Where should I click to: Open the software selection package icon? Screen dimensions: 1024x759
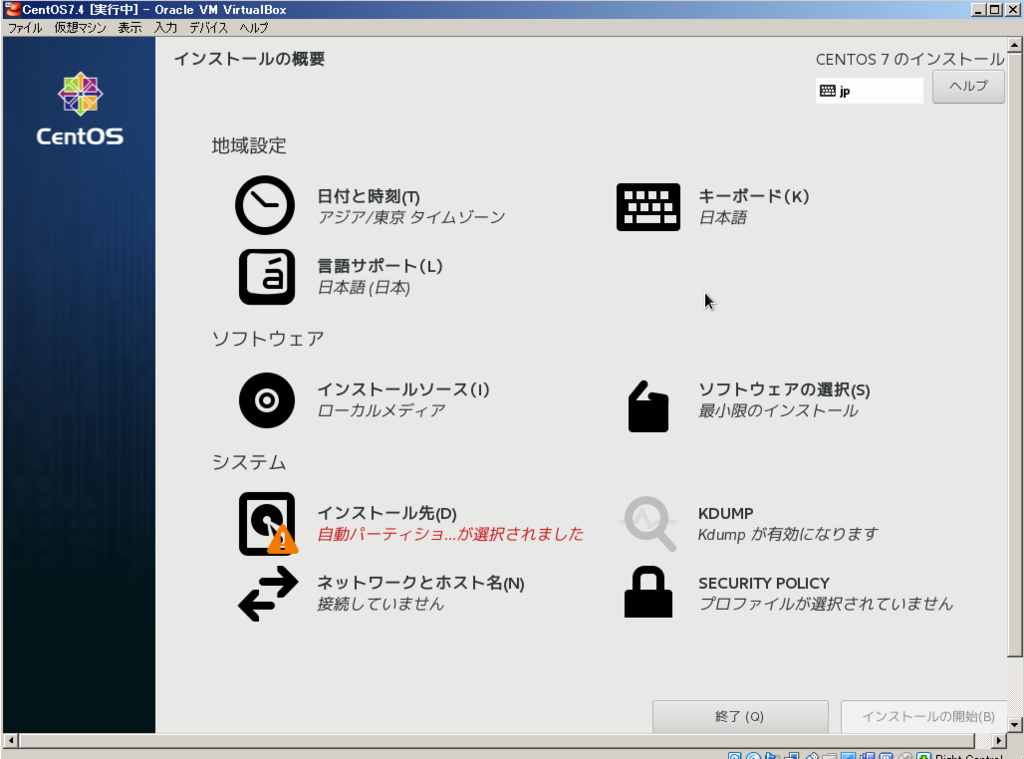[648, 406]
